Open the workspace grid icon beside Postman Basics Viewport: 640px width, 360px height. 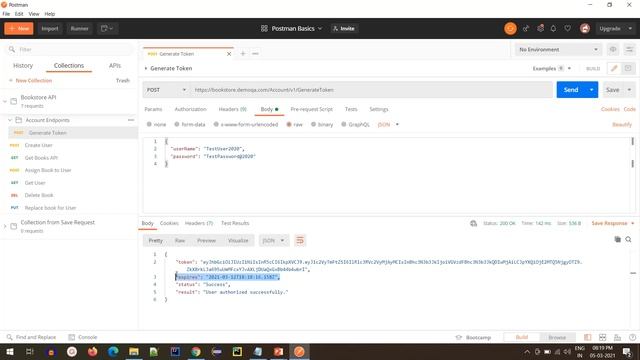coord(264,29)
